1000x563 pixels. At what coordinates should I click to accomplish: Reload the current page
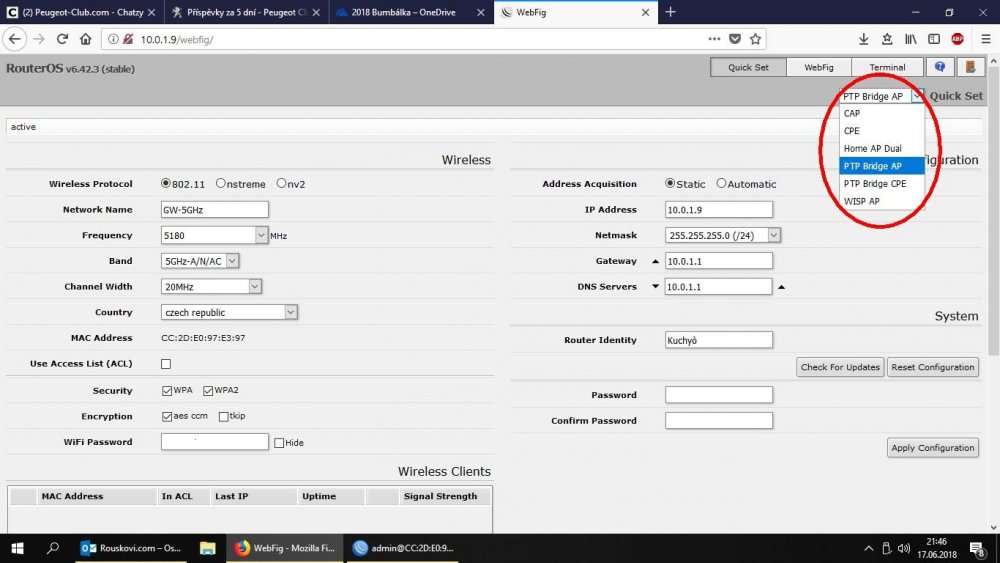pos(62,39)
